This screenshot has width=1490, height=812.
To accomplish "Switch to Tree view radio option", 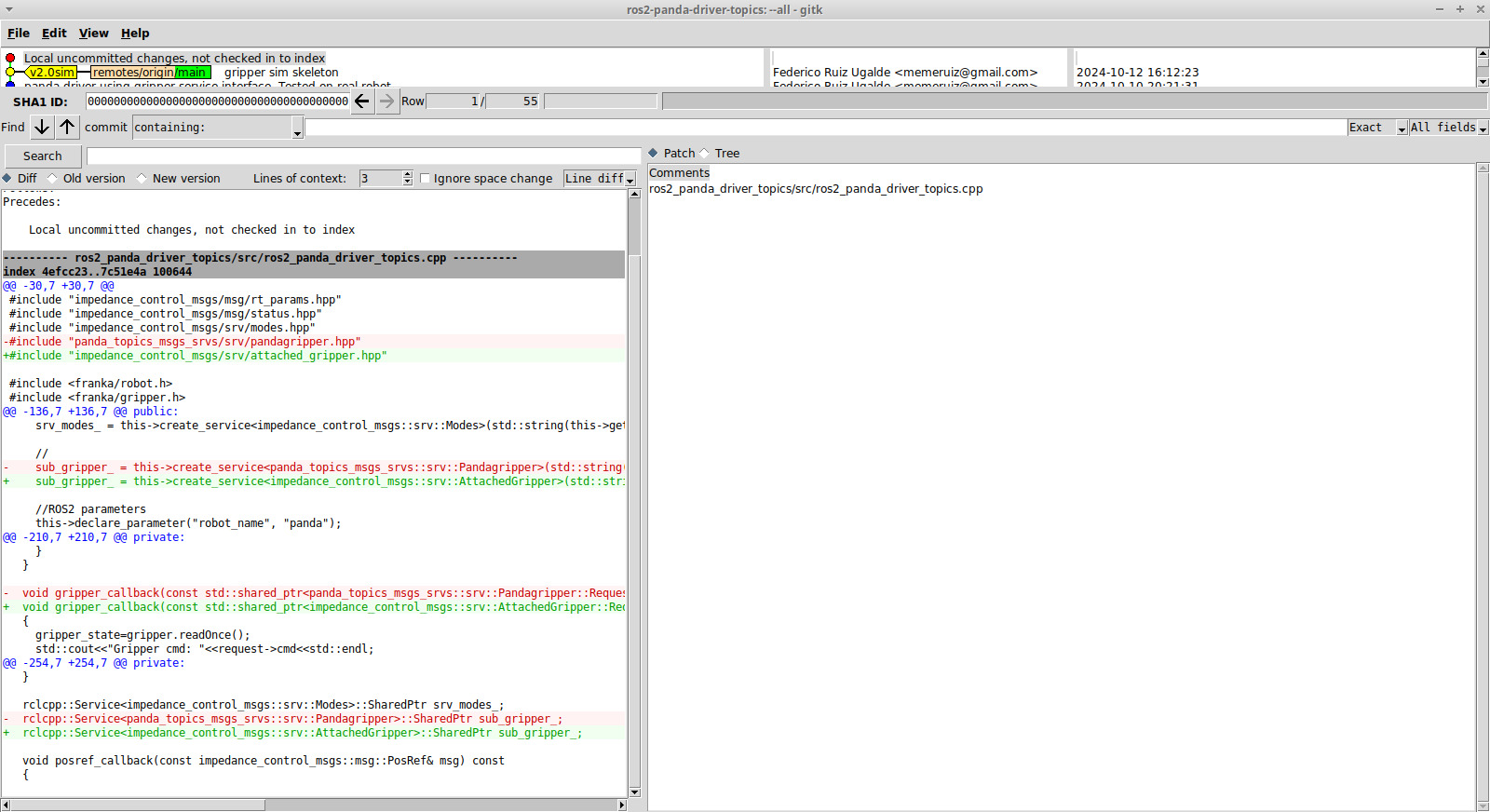I will pos(705,154).
